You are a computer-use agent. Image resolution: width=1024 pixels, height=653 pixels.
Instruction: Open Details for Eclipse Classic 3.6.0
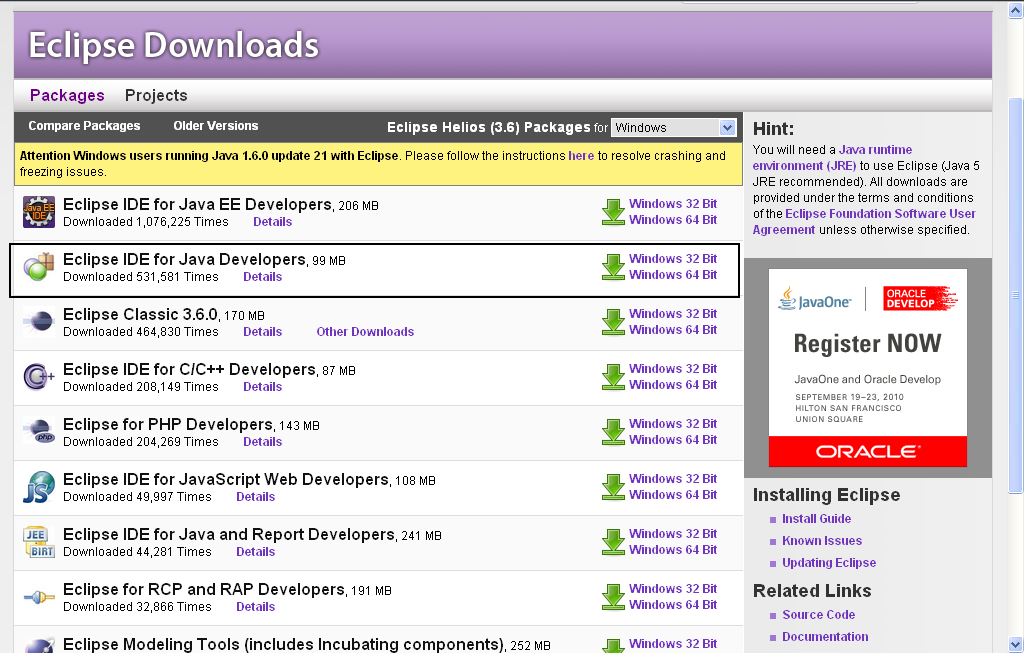tap(263, 332)
